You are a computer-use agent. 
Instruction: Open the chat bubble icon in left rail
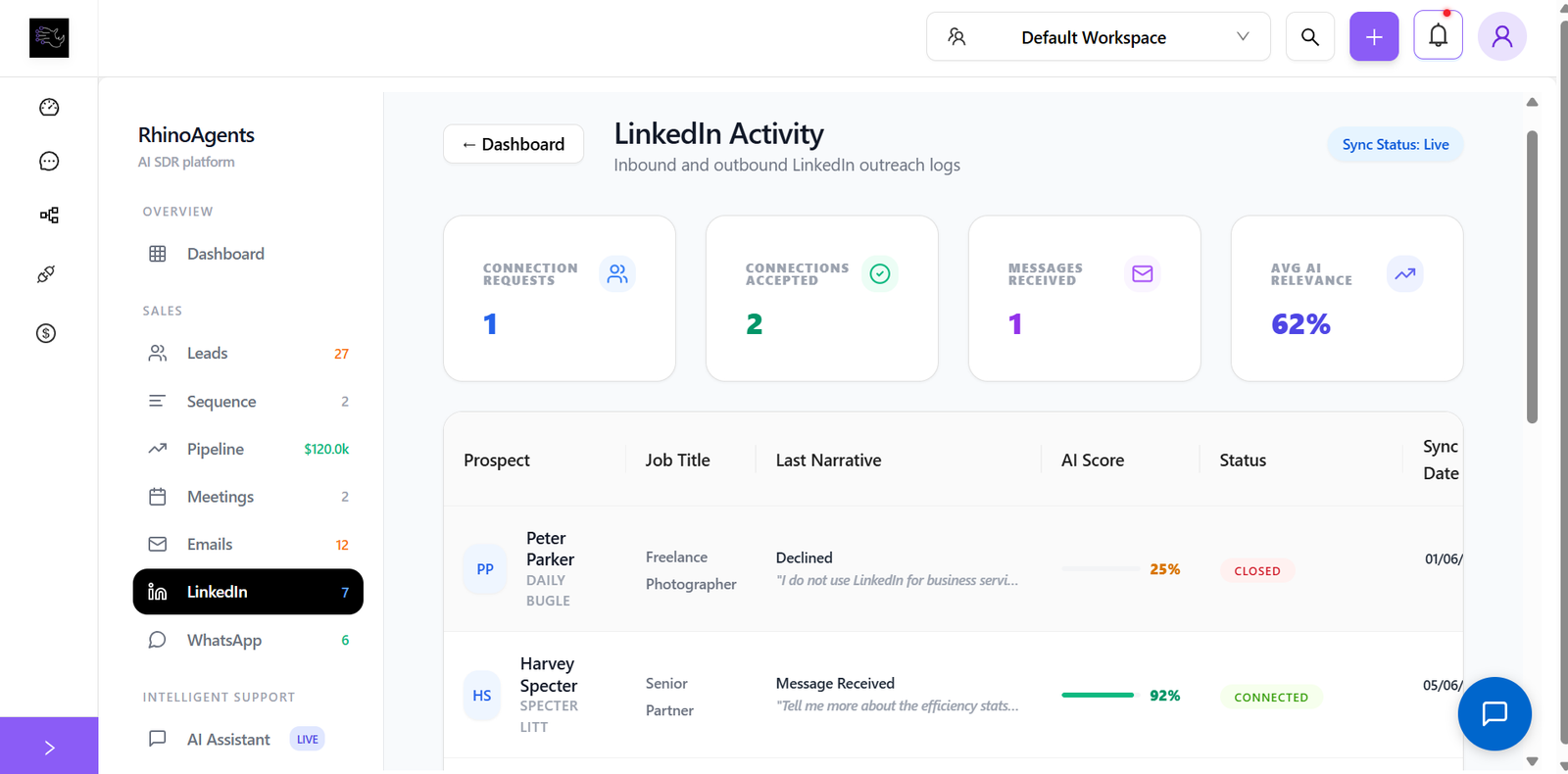click(x=49, y=162)
